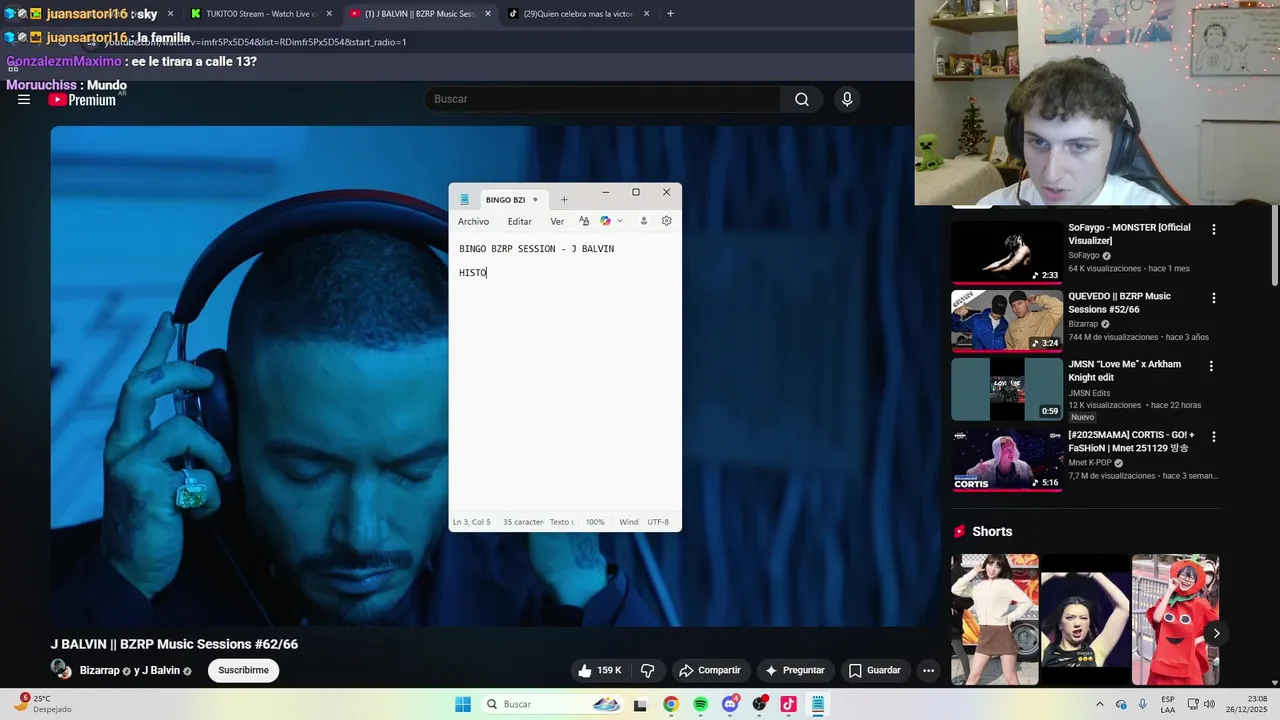This screenshot has width=1280, height=720.
Task: Go to the YouTube Premium home logo
Action: 82,100
